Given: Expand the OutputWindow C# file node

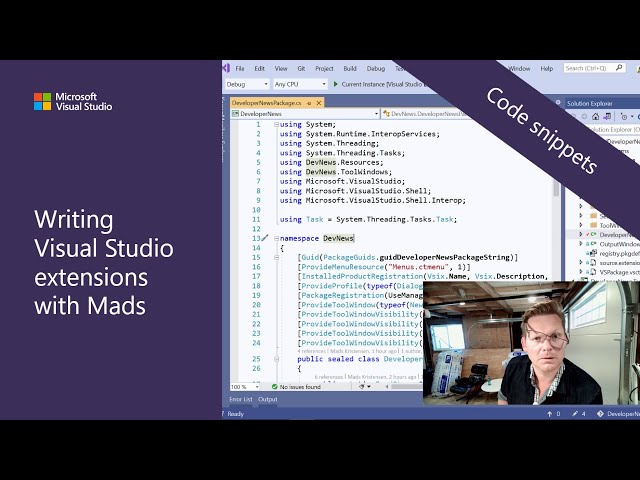Looking at the screenshot, I should (x=581, y=244).
